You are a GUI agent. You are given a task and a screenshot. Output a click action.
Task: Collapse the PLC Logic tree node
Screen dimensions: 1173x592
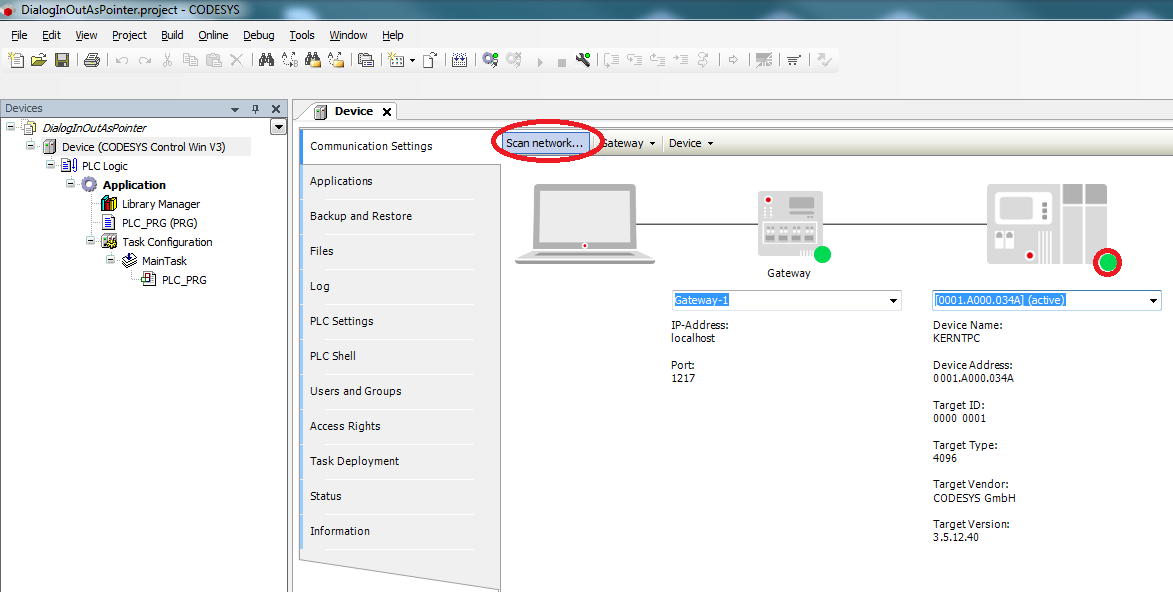(x=51, y=165)
